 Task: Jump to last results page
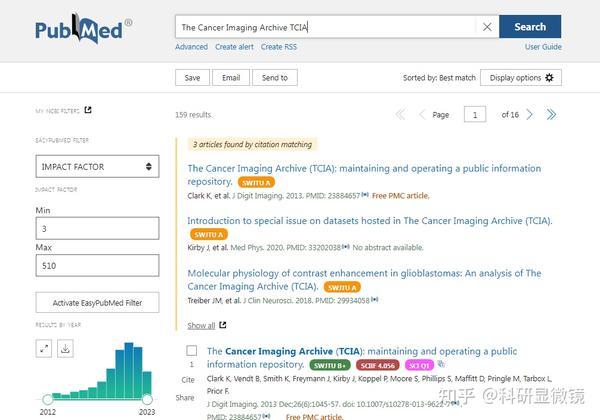pos(550,115)
